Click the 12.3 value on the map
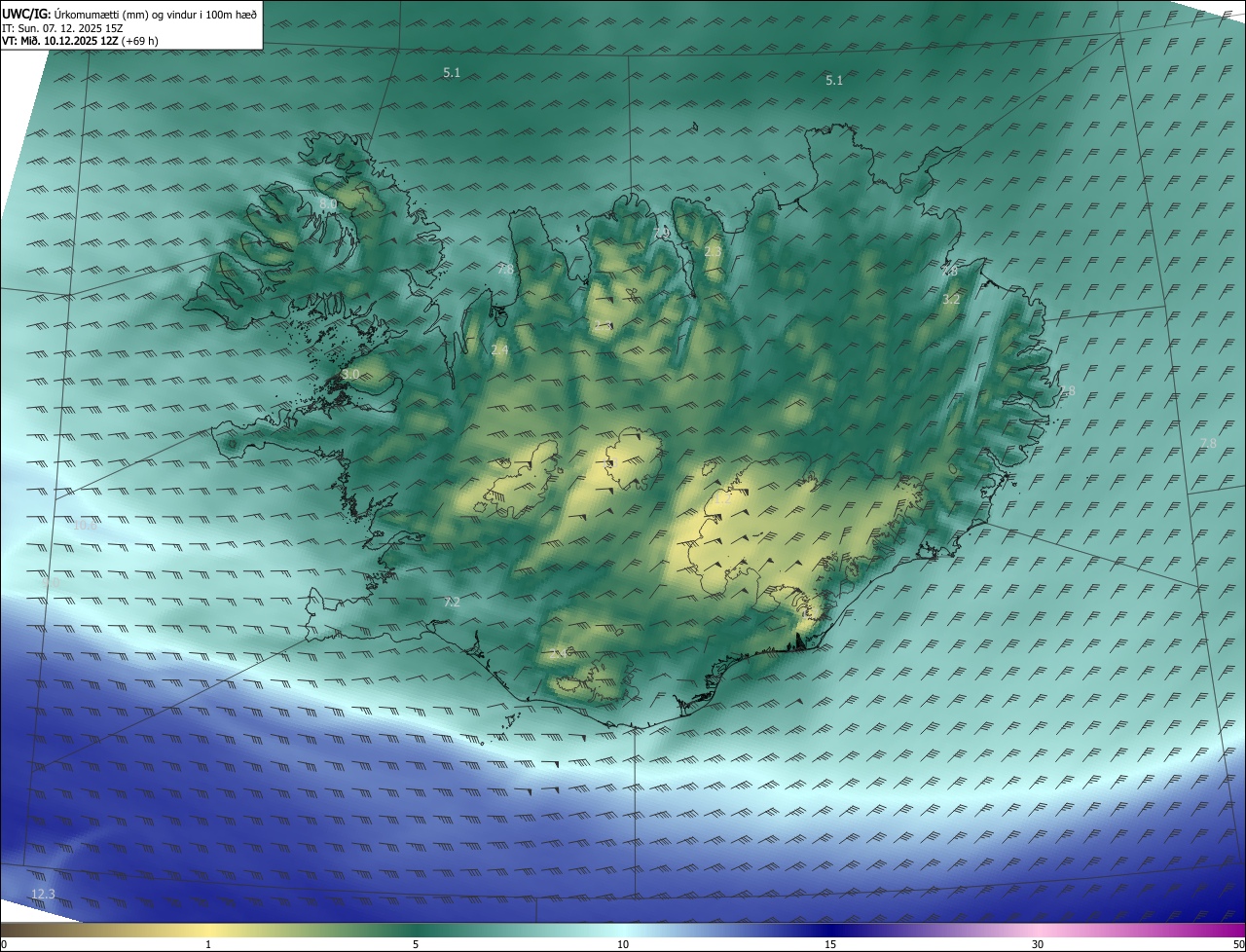This screenshot has height=952, width=1246. coord(43,894)
